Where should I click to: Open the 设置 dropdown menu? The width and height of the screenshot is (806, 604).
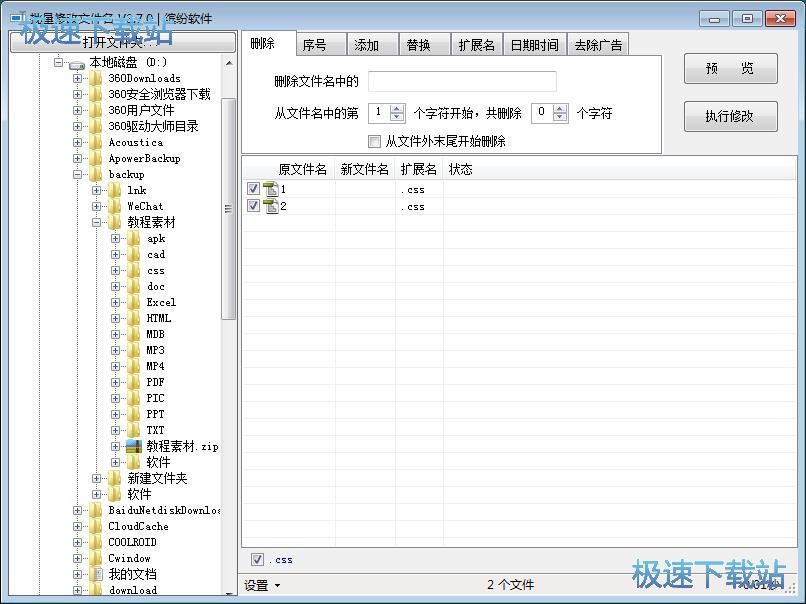click(262, 585)
